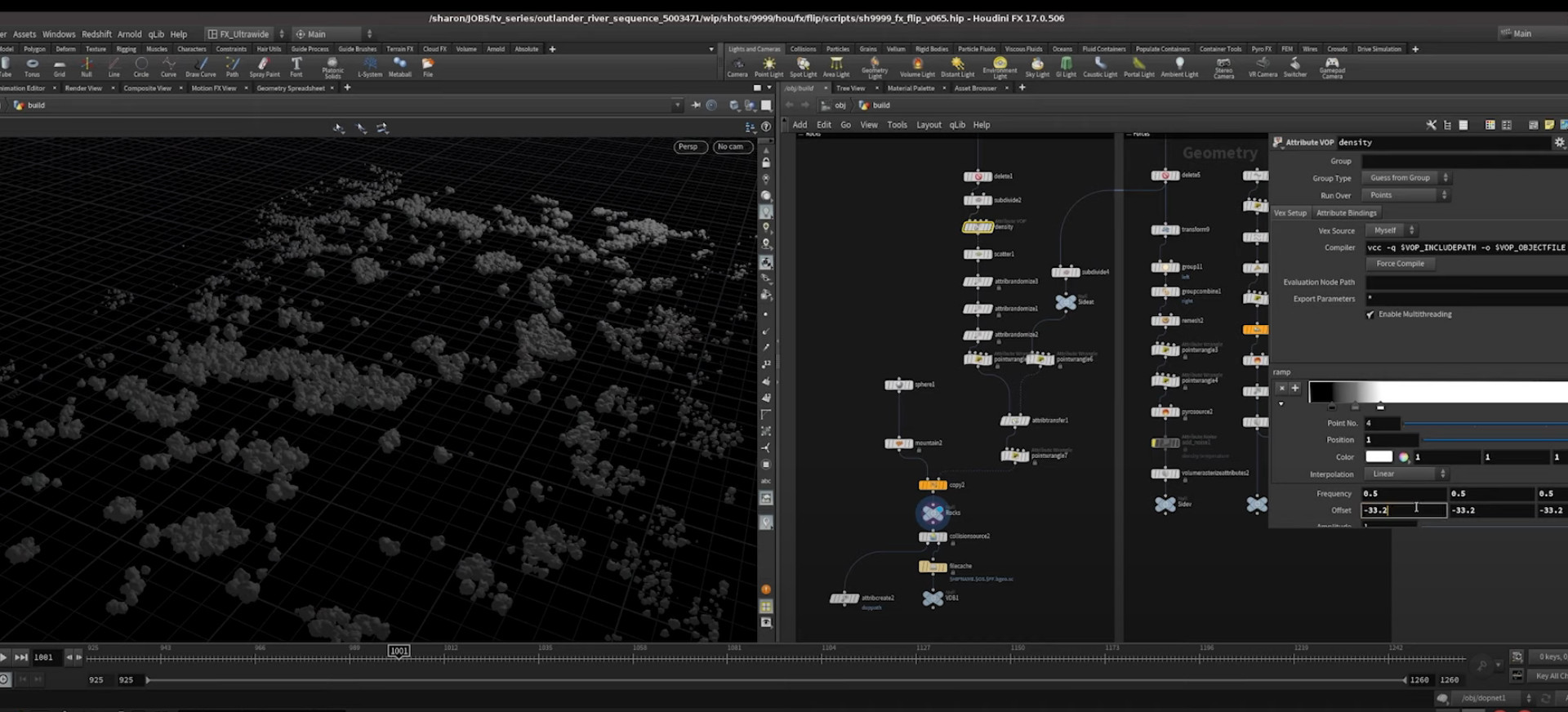Click the viewport help question-mark icon
This screenshot has width=1568, height=712.
pyautogui.click(x=766, y=127)
